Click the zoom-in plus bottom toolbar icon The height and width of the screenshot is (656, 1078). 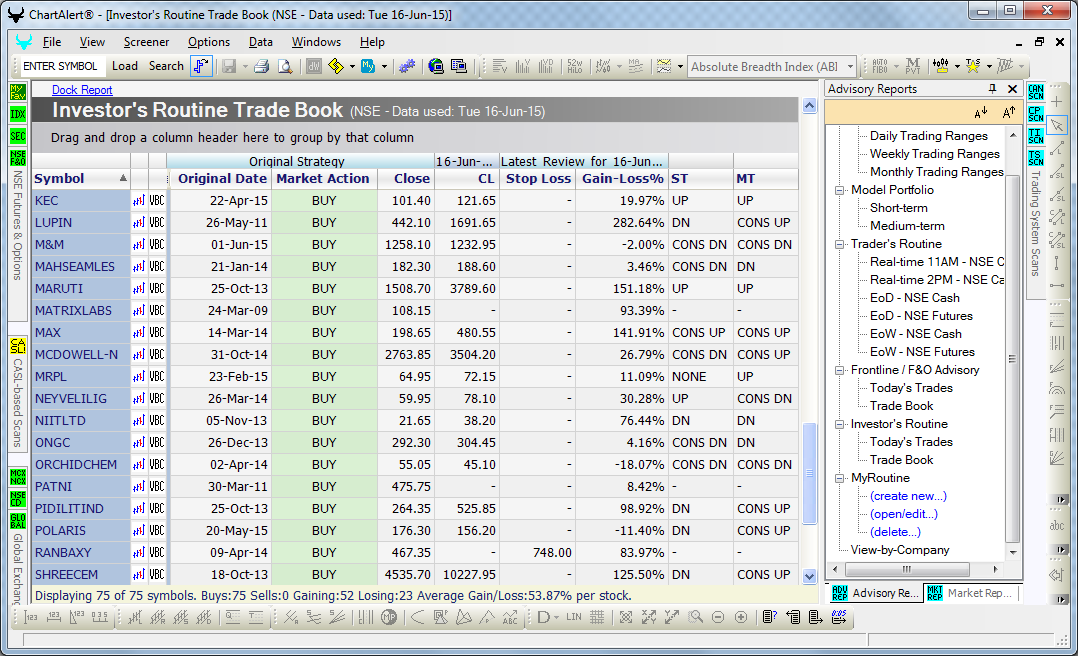740,617
